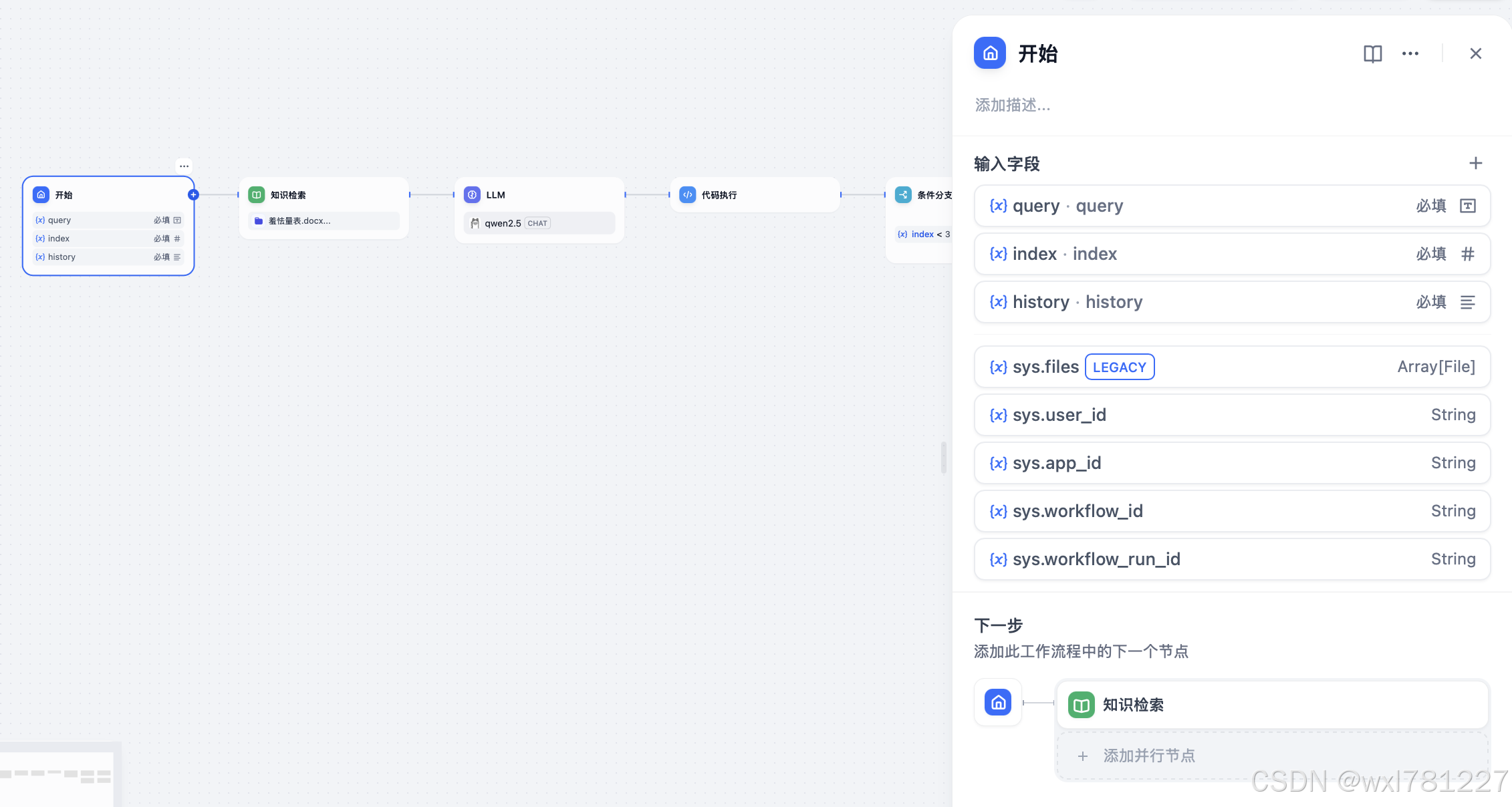Select the index variable in 开始 node
Image resolution: width=1512 pixels, height=807 pixels.
tap(108, 238)
